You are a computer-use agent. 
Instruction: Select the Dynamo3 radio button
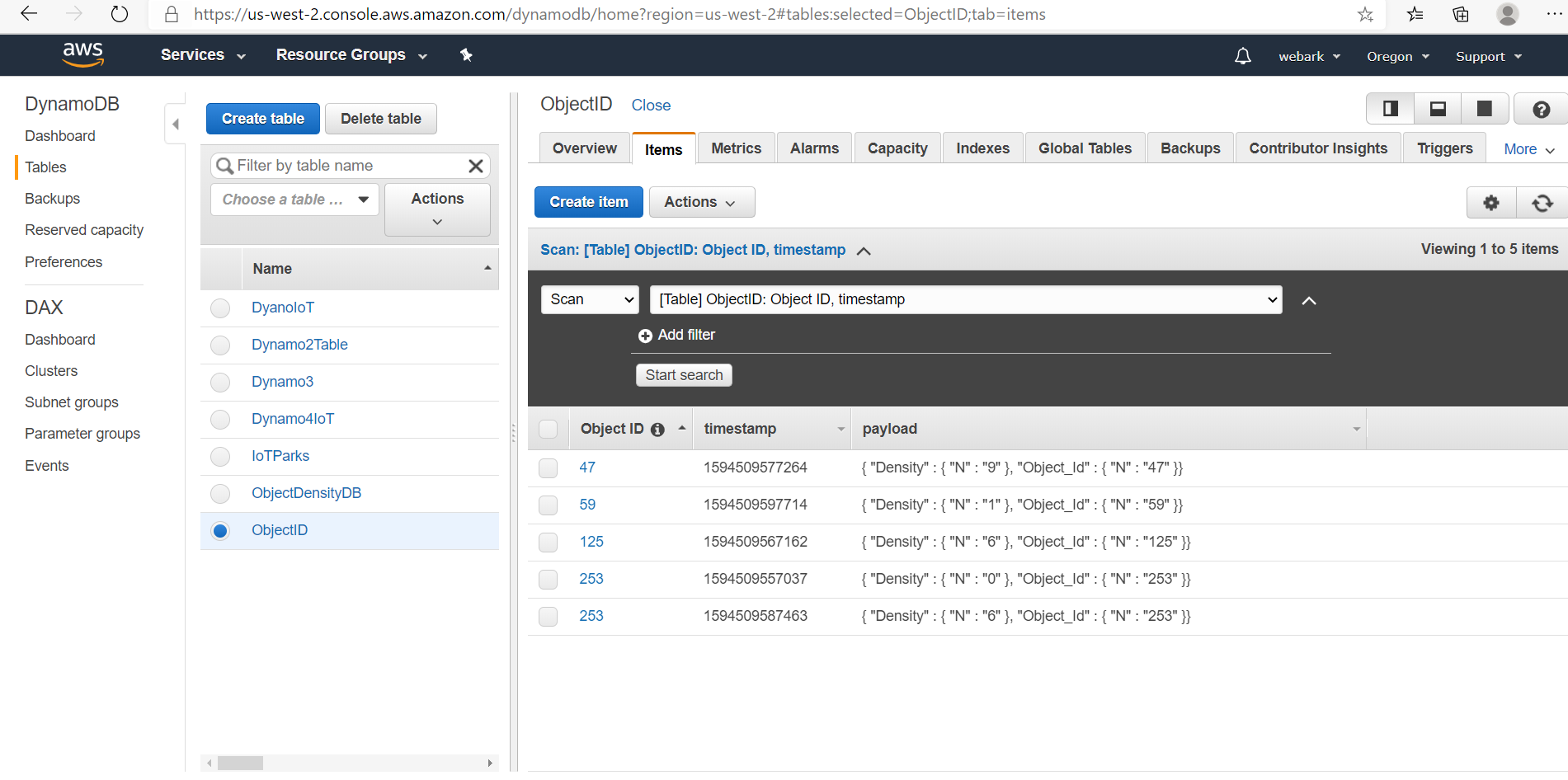point(220,383)
